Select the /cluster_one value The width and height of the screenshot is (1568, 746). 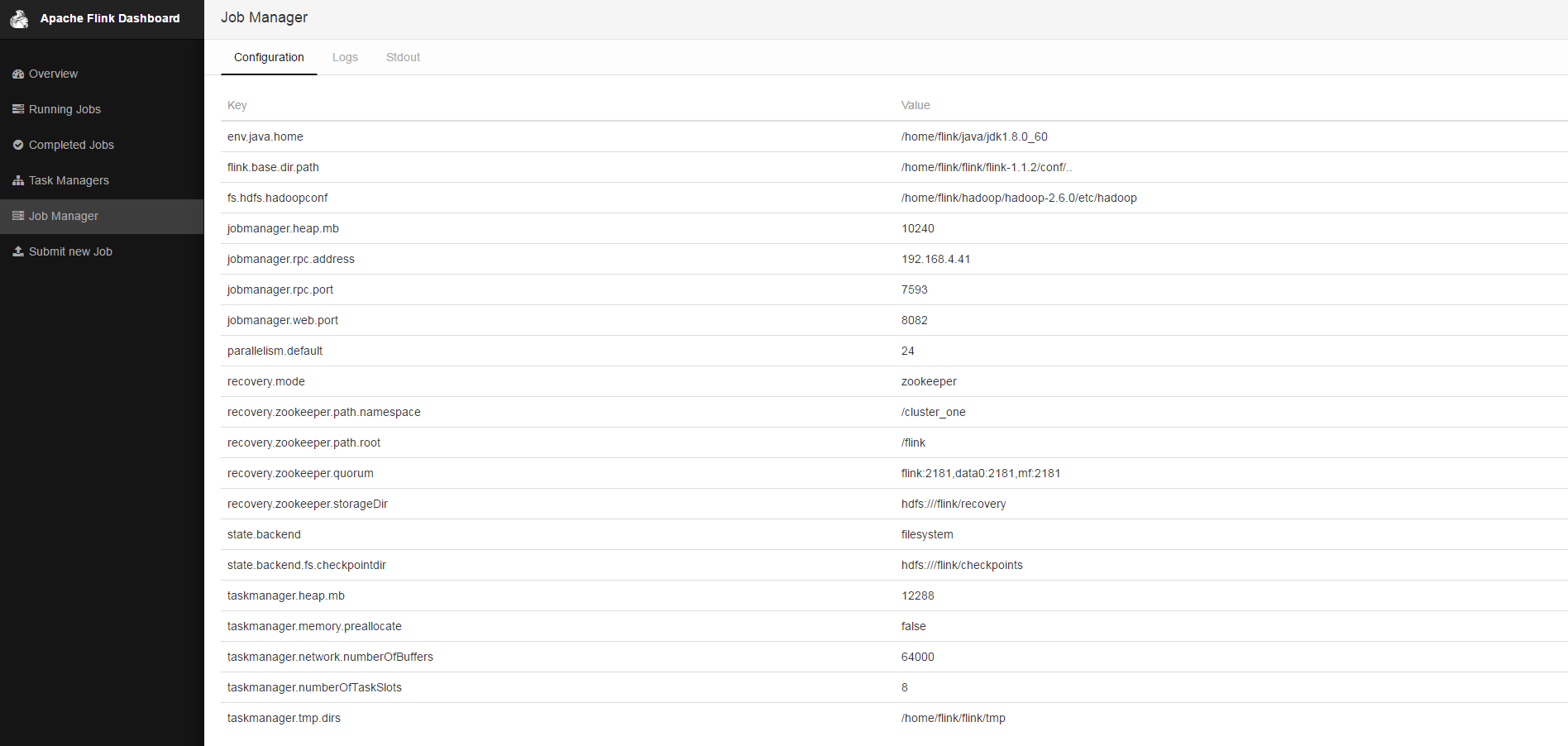tap(934, 412)
